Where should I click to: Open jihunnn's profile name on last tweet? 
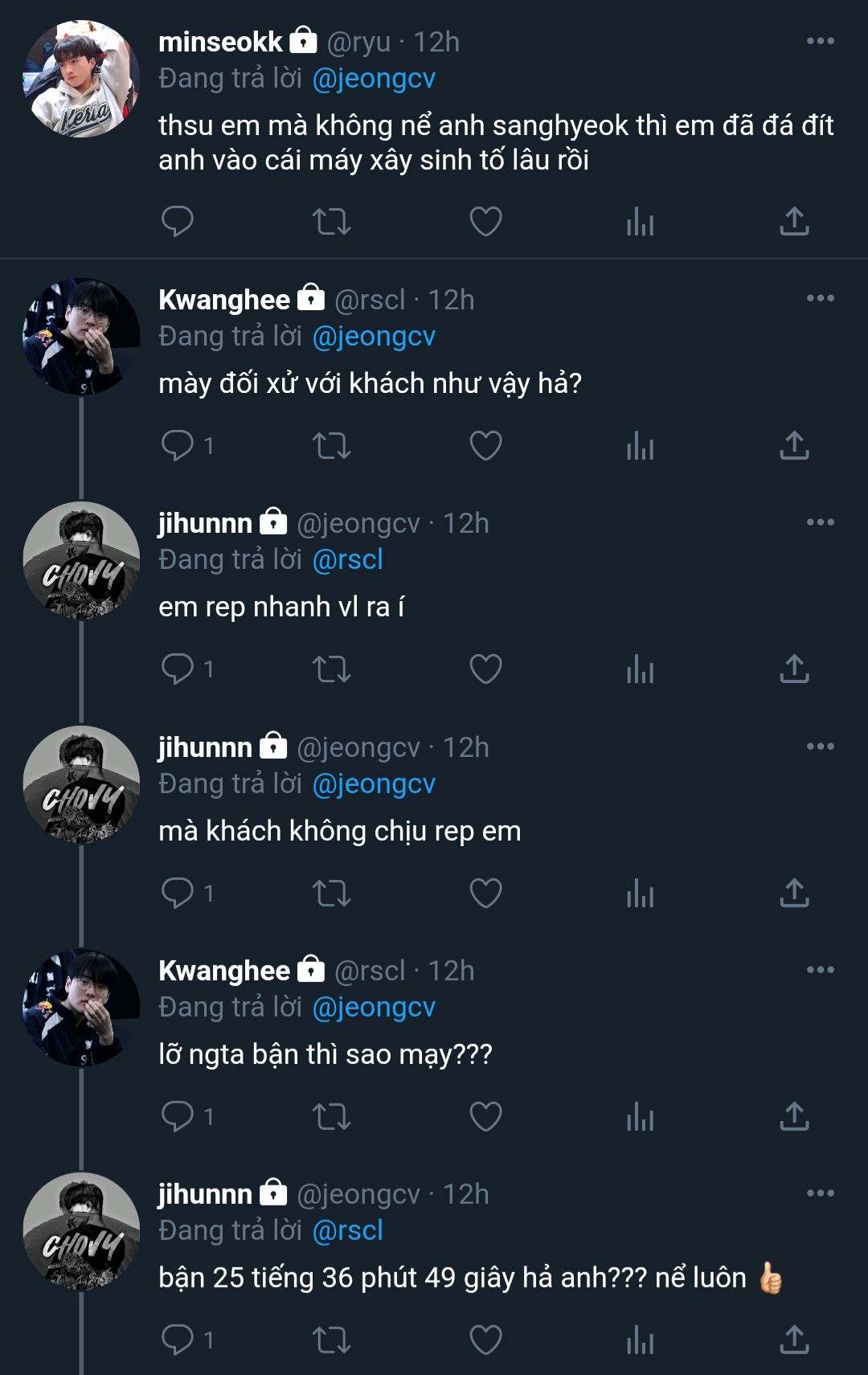pyautogui.click(x=205, y=1194)
